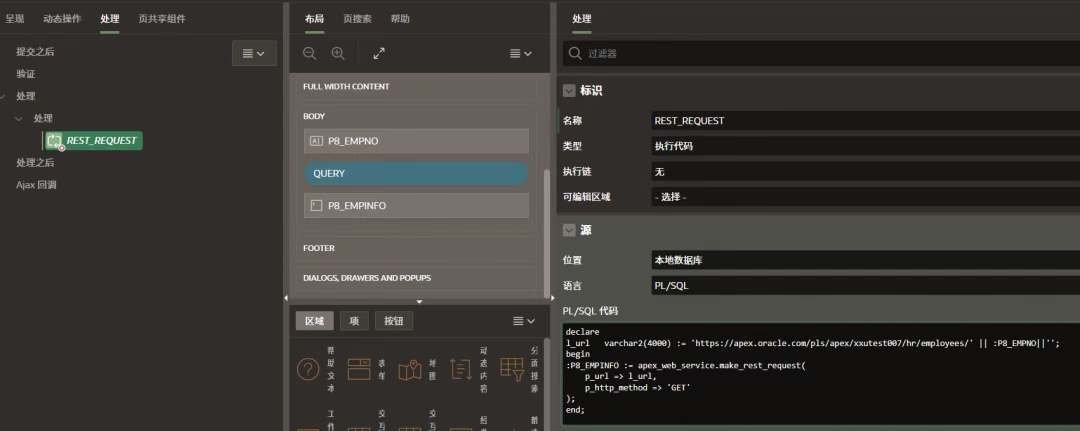This screenshot has height=431, width=1080.
Task: Click the FOOTER slot label
Action: coord(319,248)
